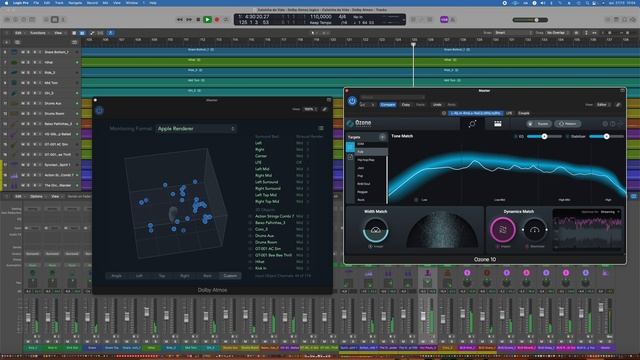Adjust the master volume slider in control bar
The height and width of the screenshot is (360, 640).
pyautogui.click(x=531, y=20)
